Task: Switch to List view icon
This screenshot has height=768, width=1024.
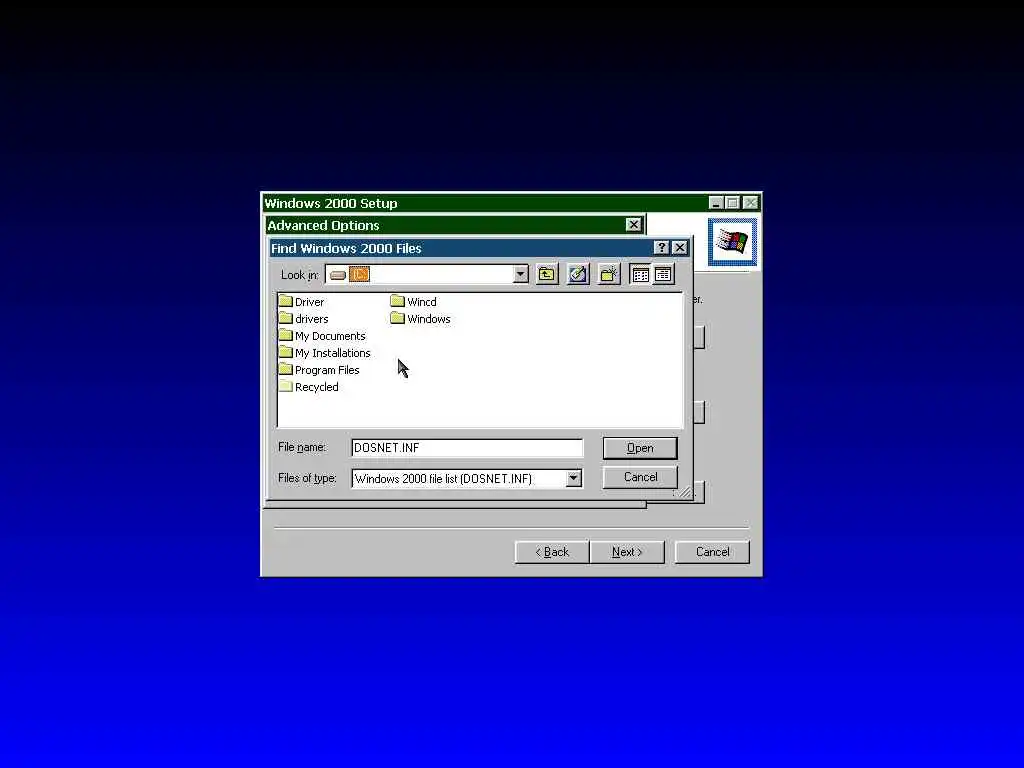Action: click(641, 274)
